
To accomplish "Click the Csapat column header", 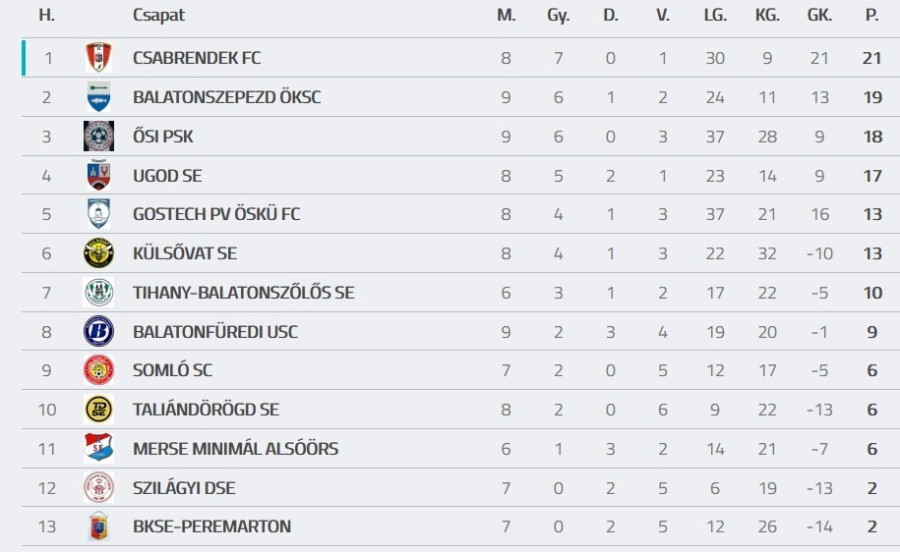I will pyautogui.click(x=158, y=15).
